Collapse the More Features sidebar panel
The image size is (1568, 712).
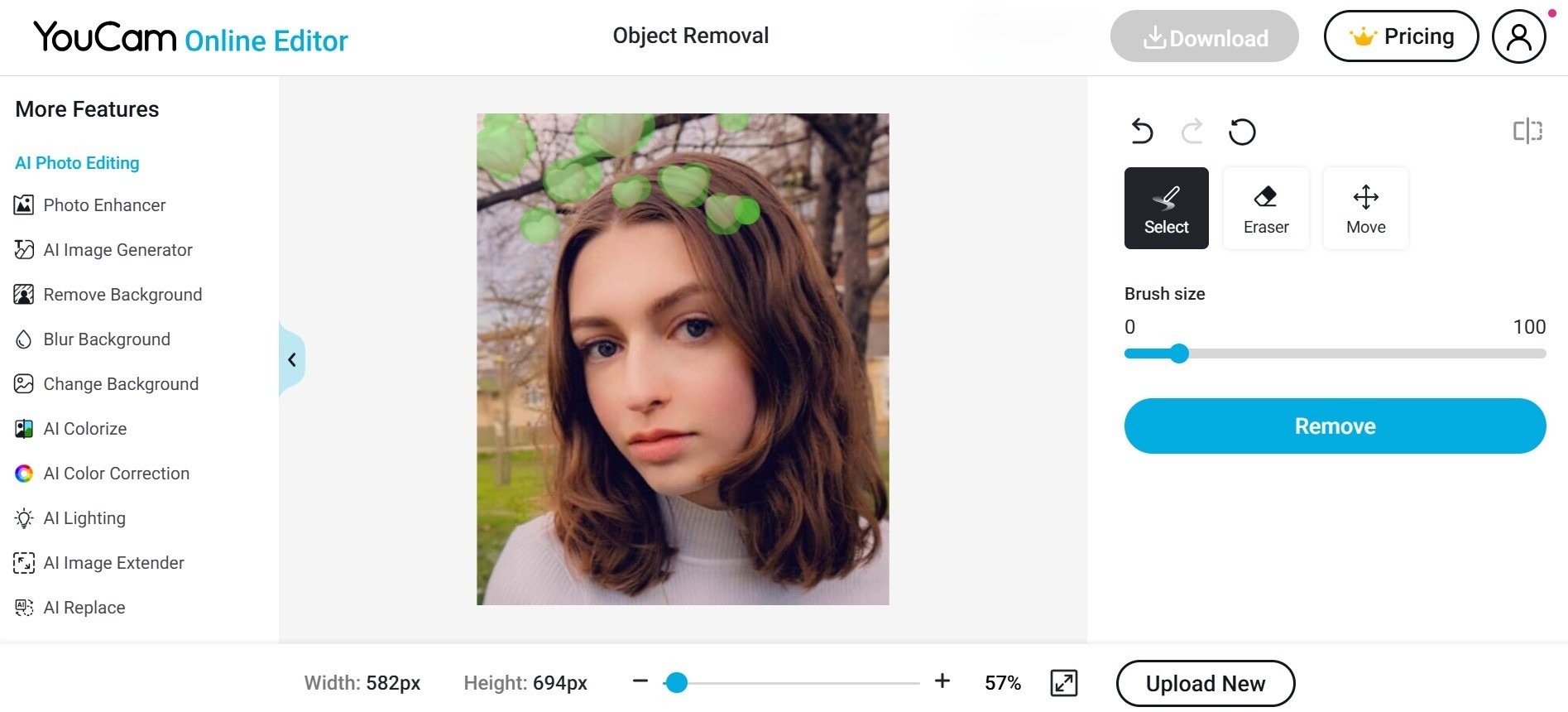coord(292,359)
